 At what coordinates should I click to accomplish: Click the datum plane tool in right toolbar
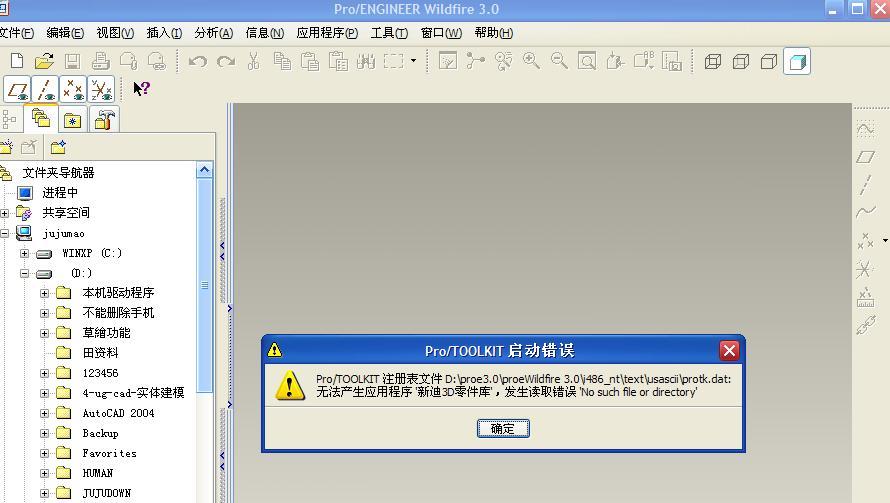[x=865, y=157]
